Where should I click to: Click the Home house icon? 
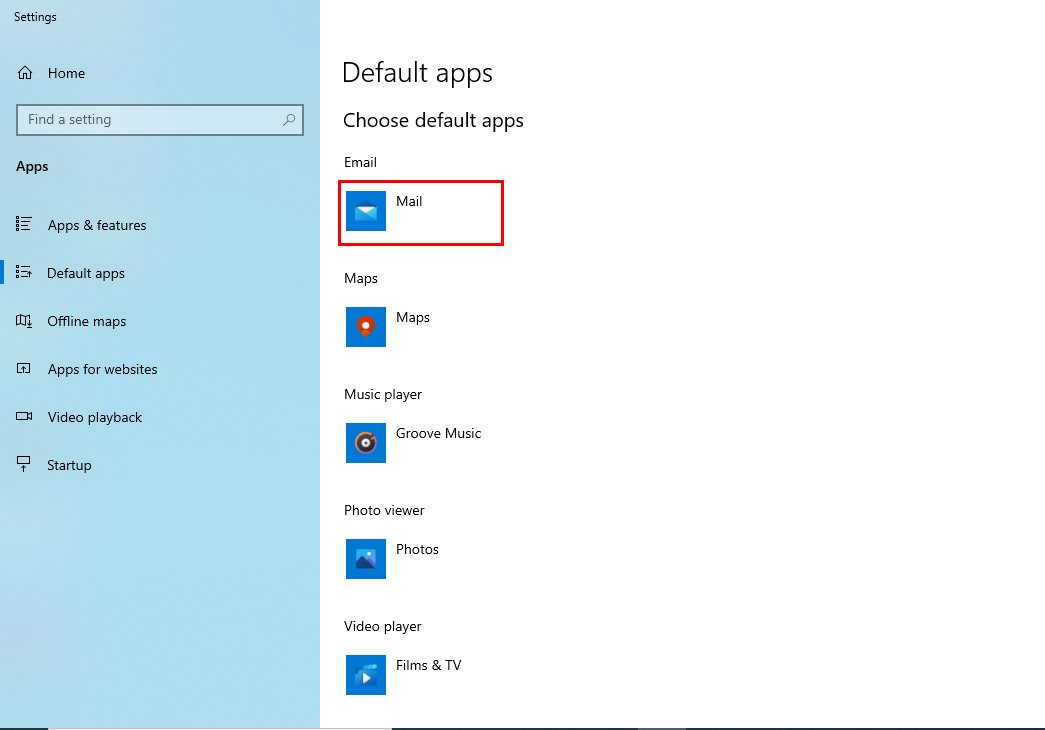(x=25, y=73)
